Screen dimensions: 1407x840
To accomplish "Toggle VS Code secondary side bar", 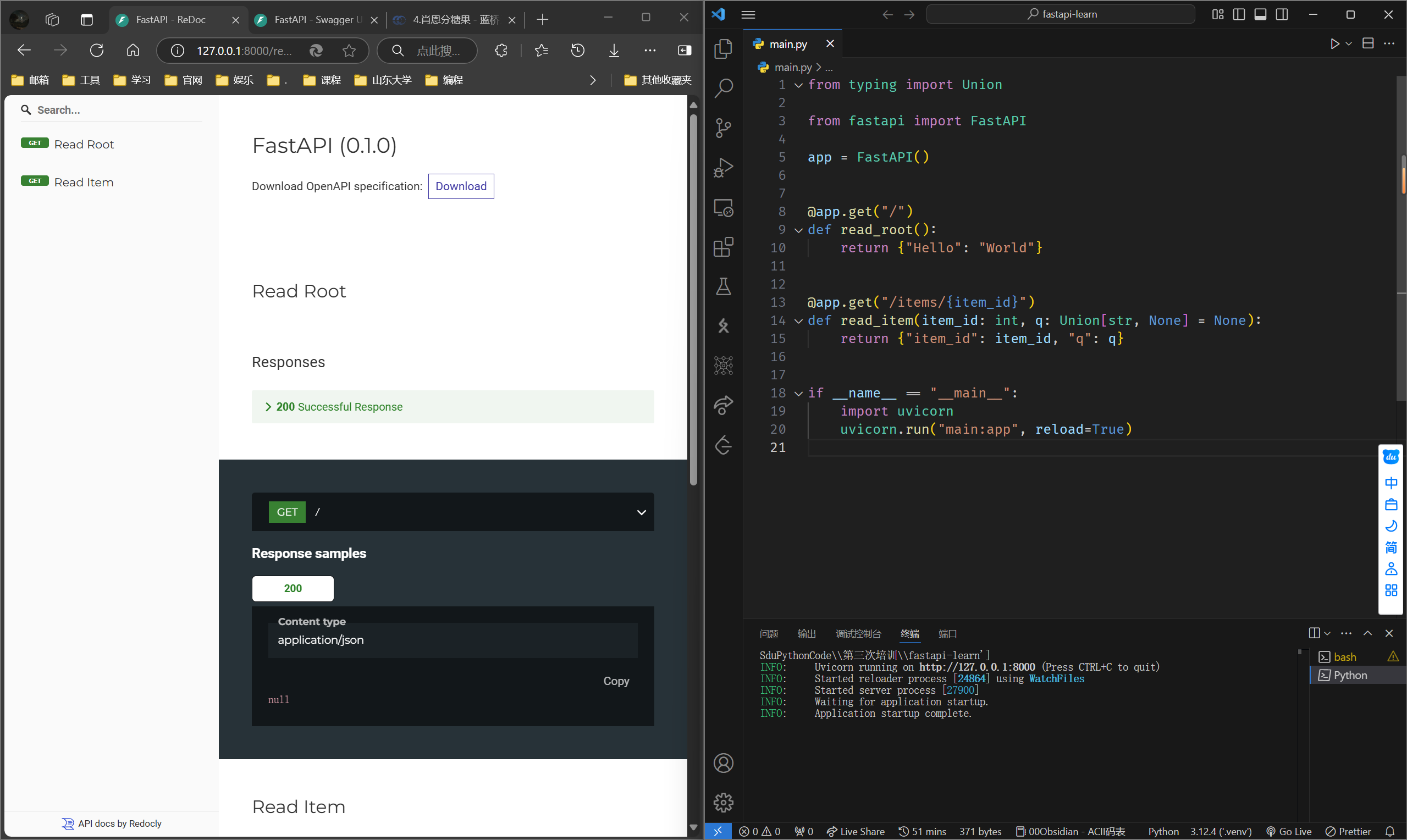I will click(x=1282, y=15).
